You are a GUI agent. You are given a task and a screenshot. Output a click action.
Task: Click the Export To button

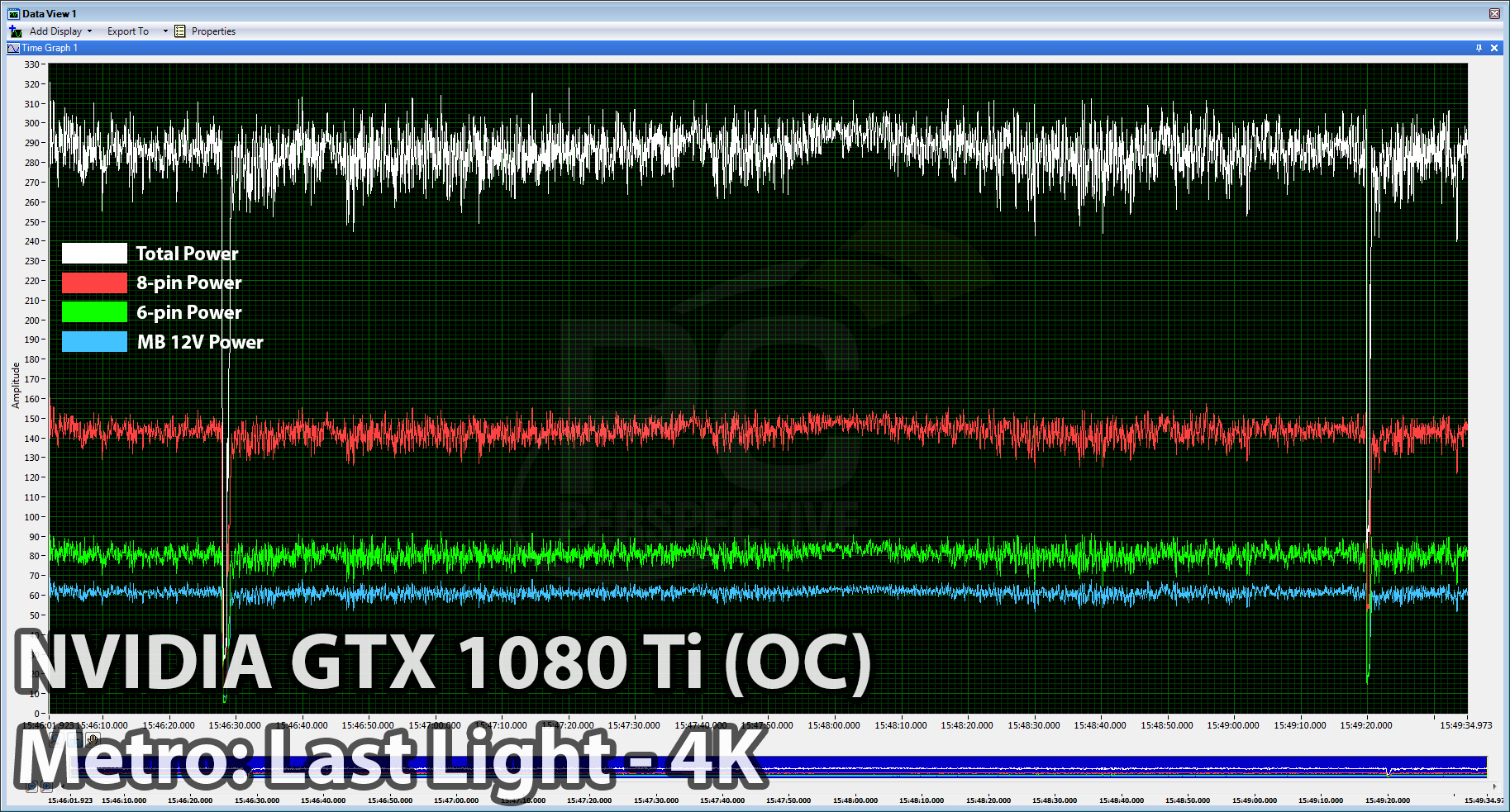coord(128,31)
